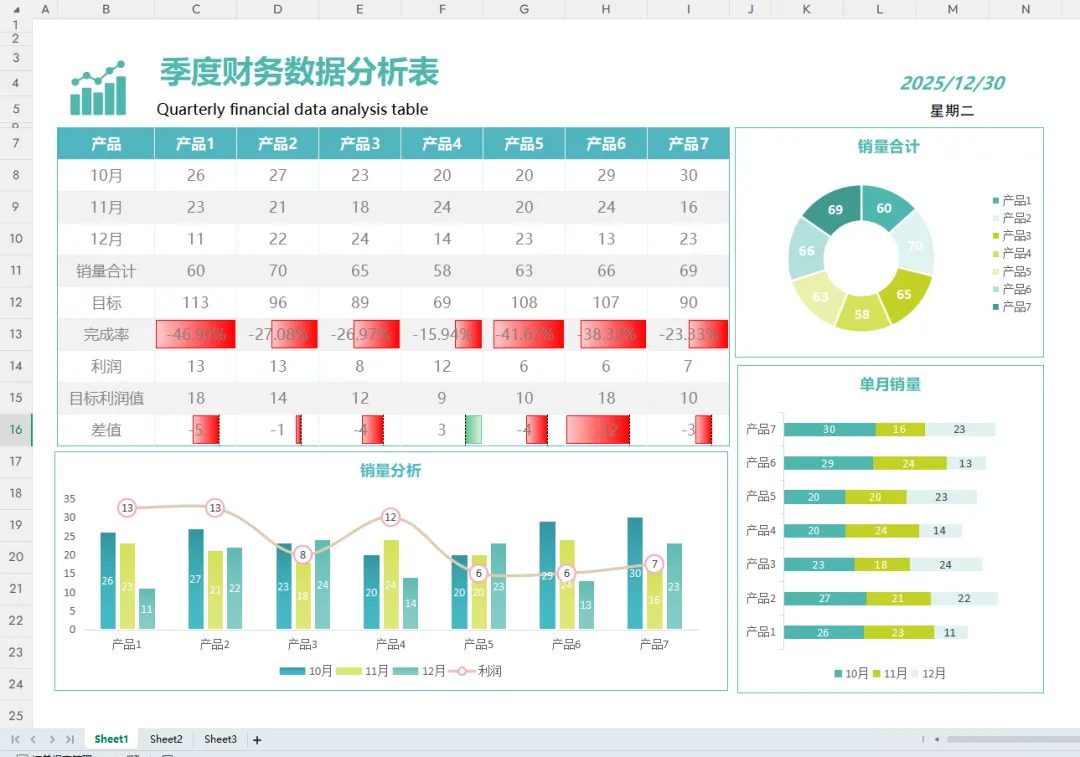Click donut segment labeled 65

pyautogui.click(x=904, y=295)
